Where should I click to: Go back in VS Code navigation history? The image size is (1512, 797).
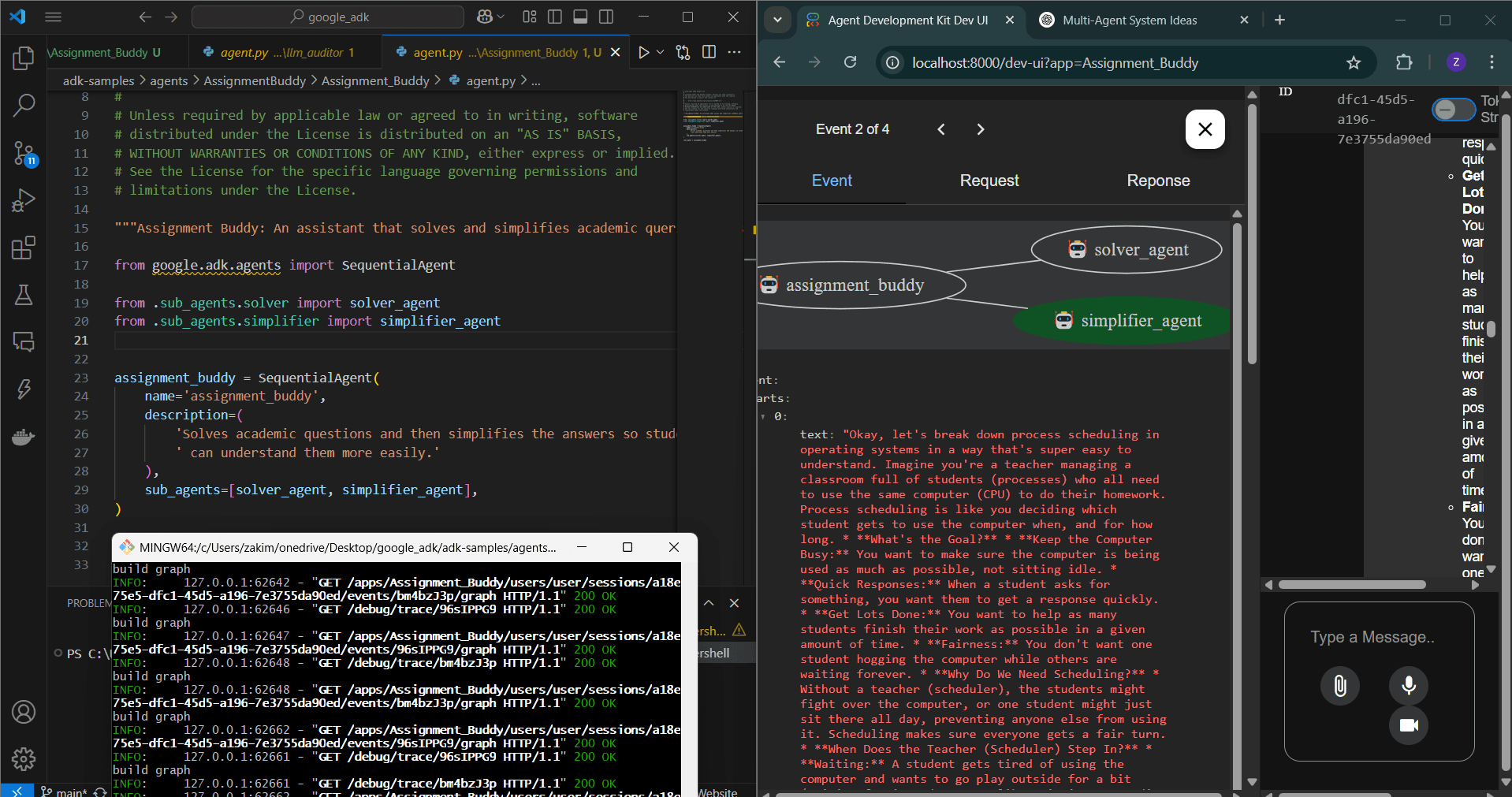click(145, 17)
